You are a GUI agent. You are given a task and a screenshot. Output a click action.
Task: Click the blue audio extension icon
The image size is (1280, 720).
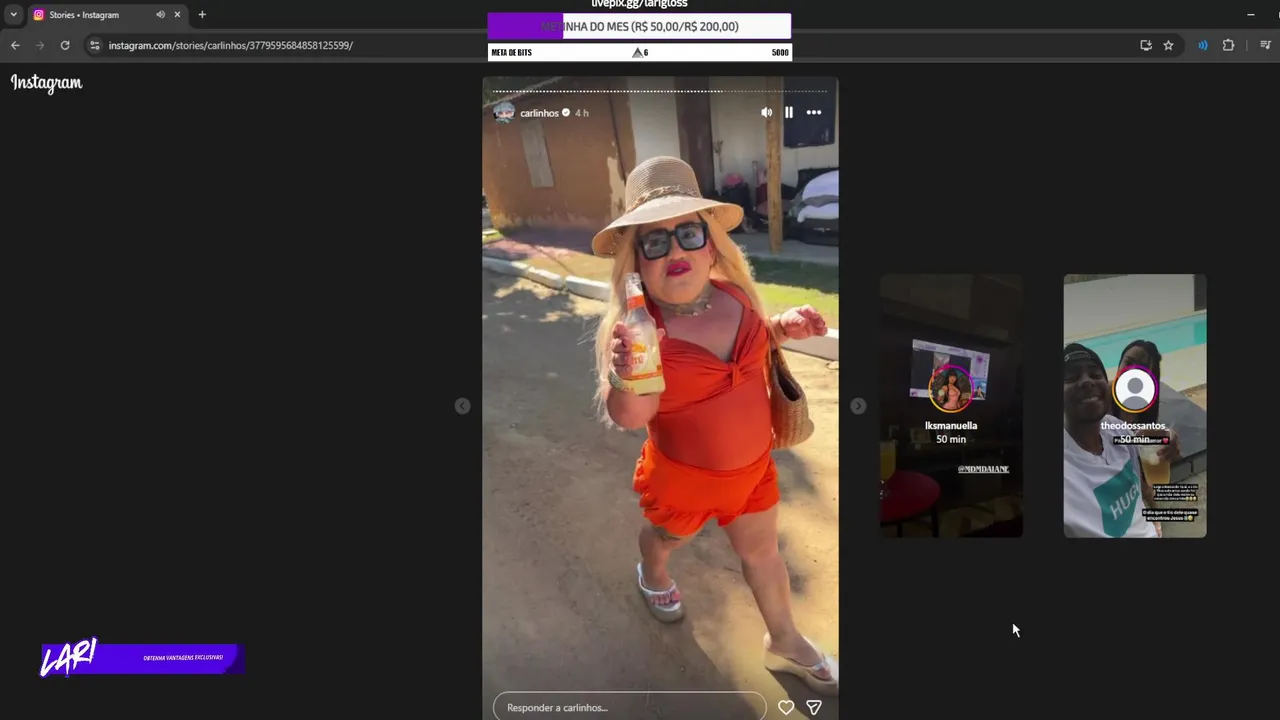pos(1203,45)
